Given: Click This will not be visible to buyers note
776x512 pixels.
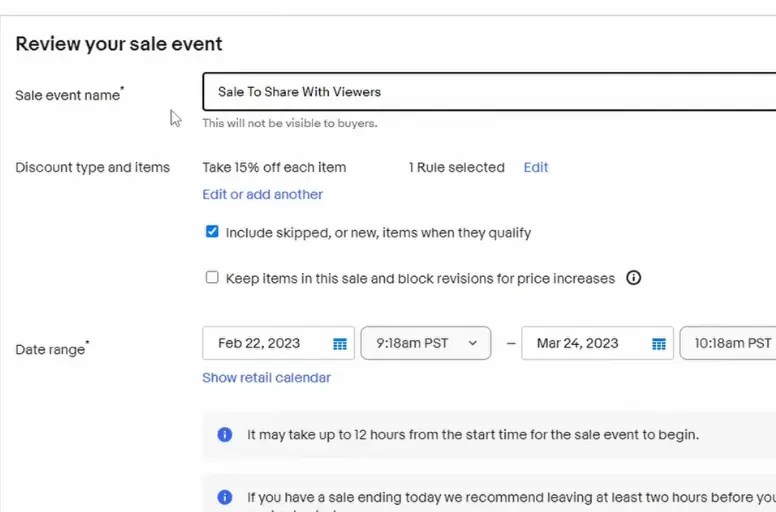Looking at the screenshot, I should coord(290,123).
